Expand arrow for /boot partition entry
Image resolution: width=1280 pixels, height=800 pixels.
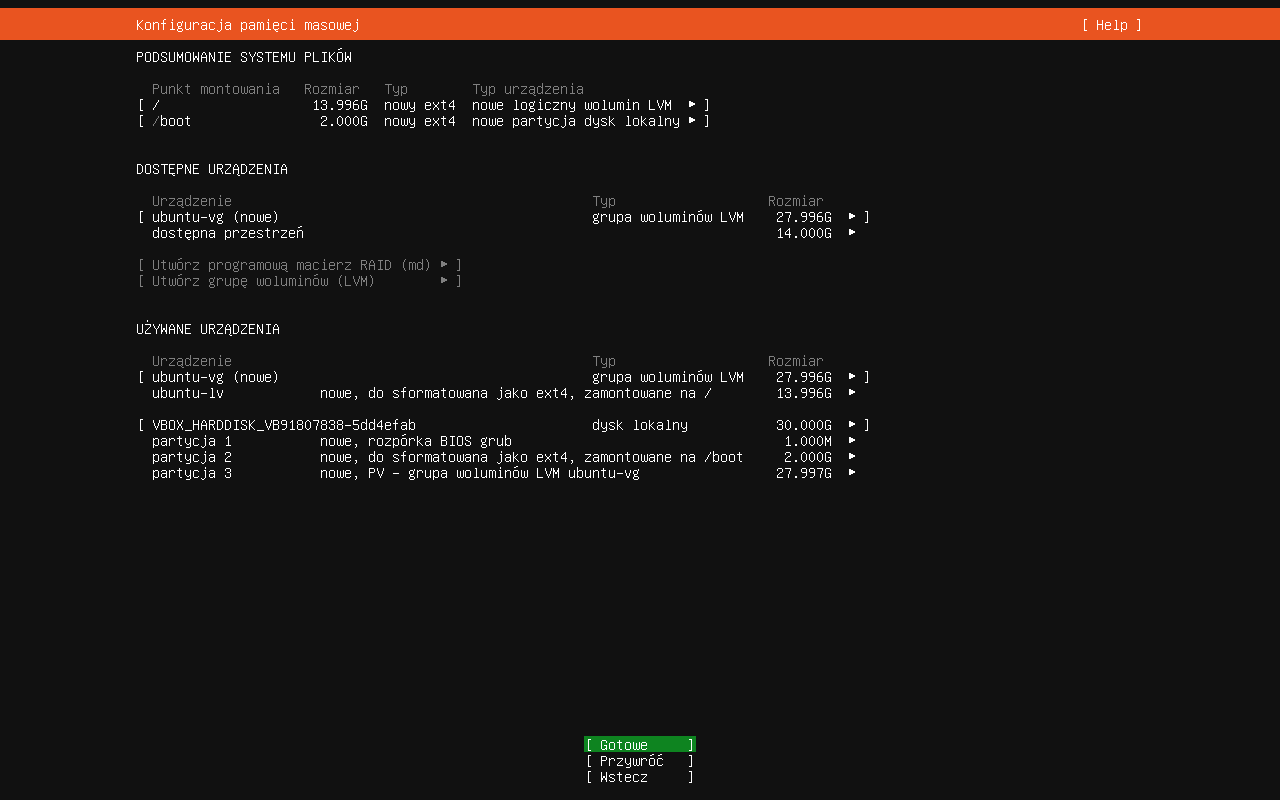pyautogui.click(x=692, y=120)
